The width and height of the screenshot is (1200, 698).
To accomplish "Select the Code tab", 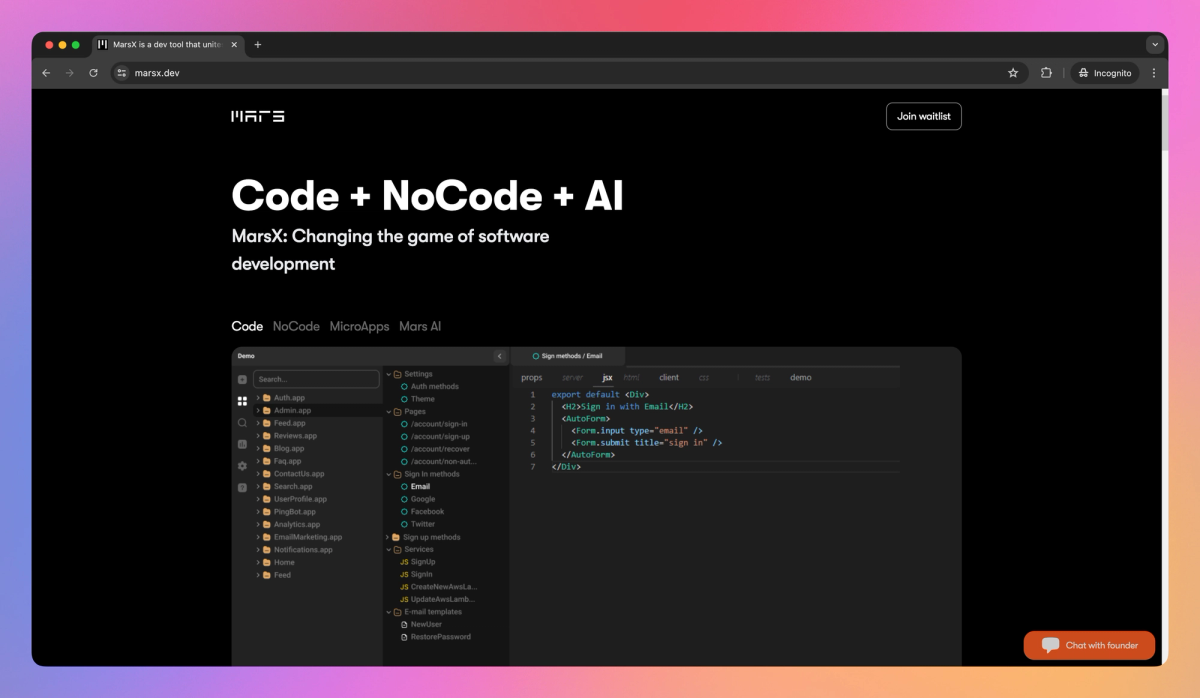I will pyautogui.click(x=247, y=326).
